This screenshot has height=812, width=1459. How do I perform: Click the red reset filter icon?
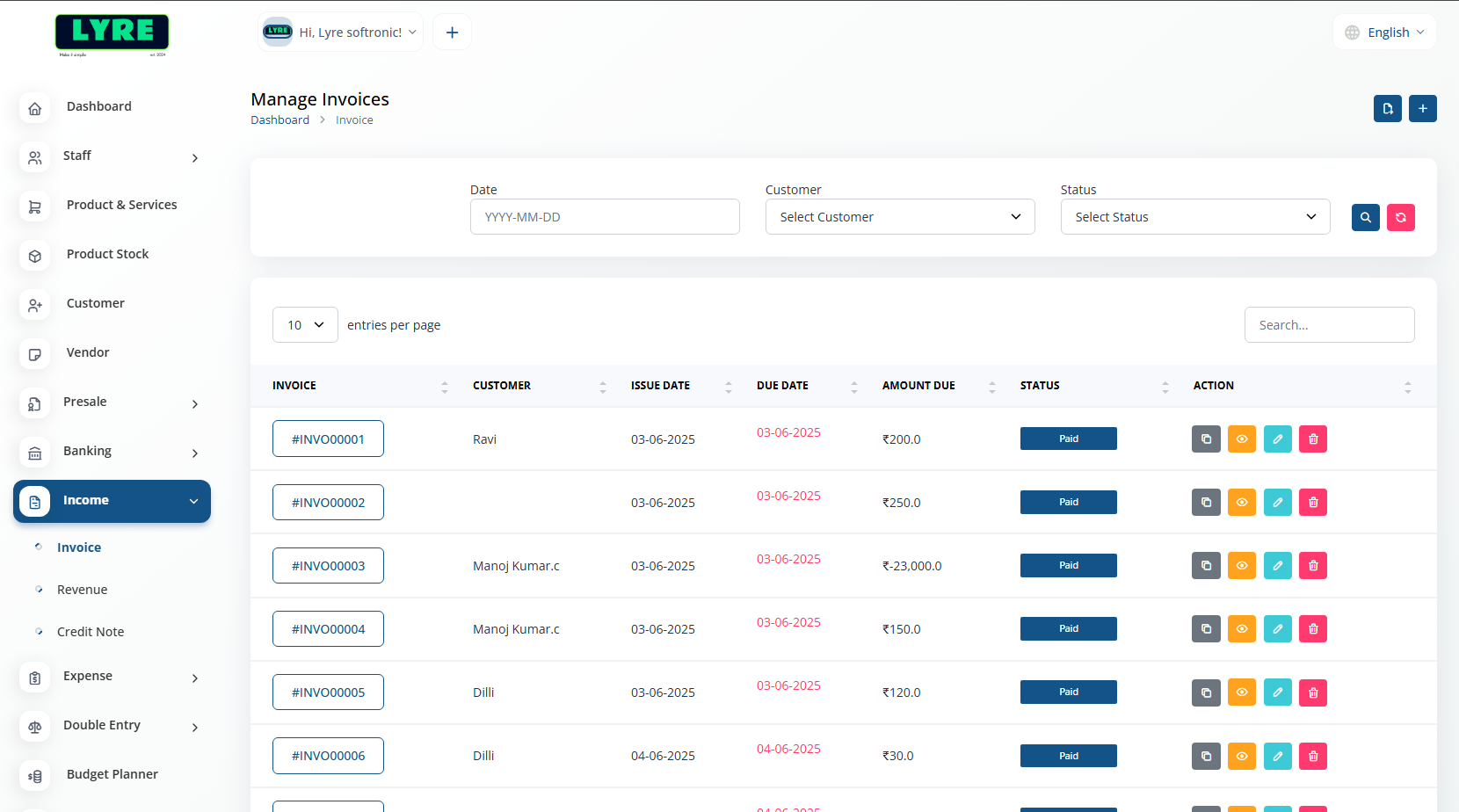(x=1400, y=217)
